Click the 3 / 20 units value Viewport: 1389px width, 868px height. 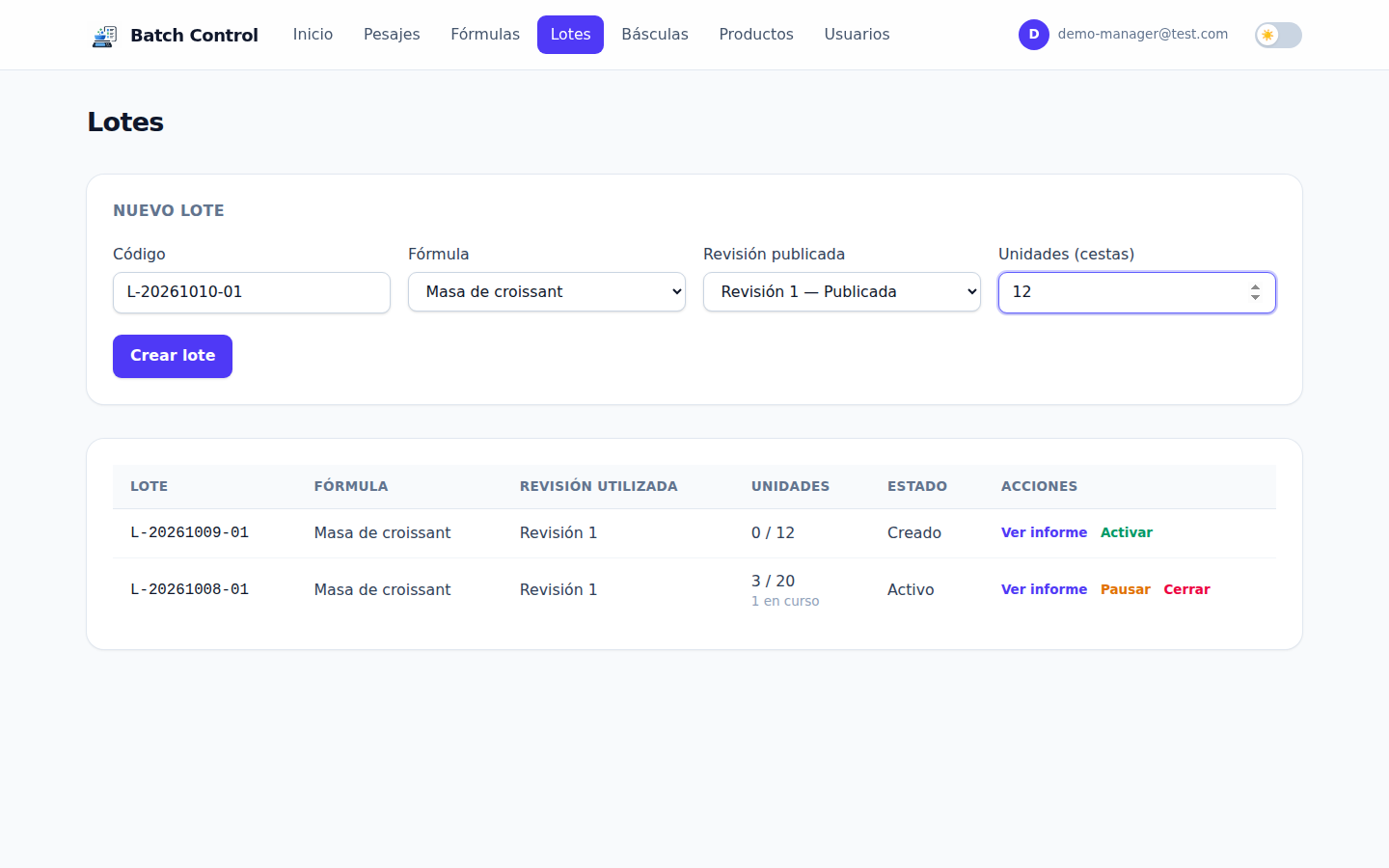(774, 581)
